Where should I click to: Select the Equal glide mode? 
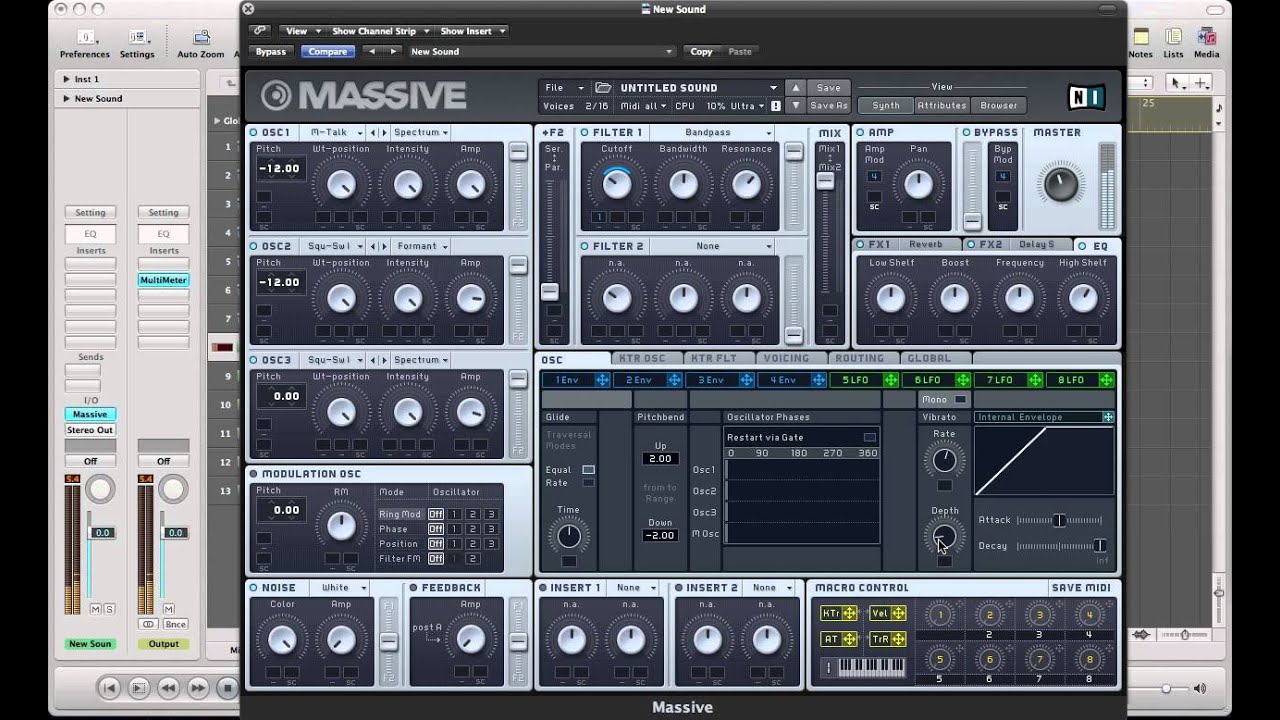[588, 470]
